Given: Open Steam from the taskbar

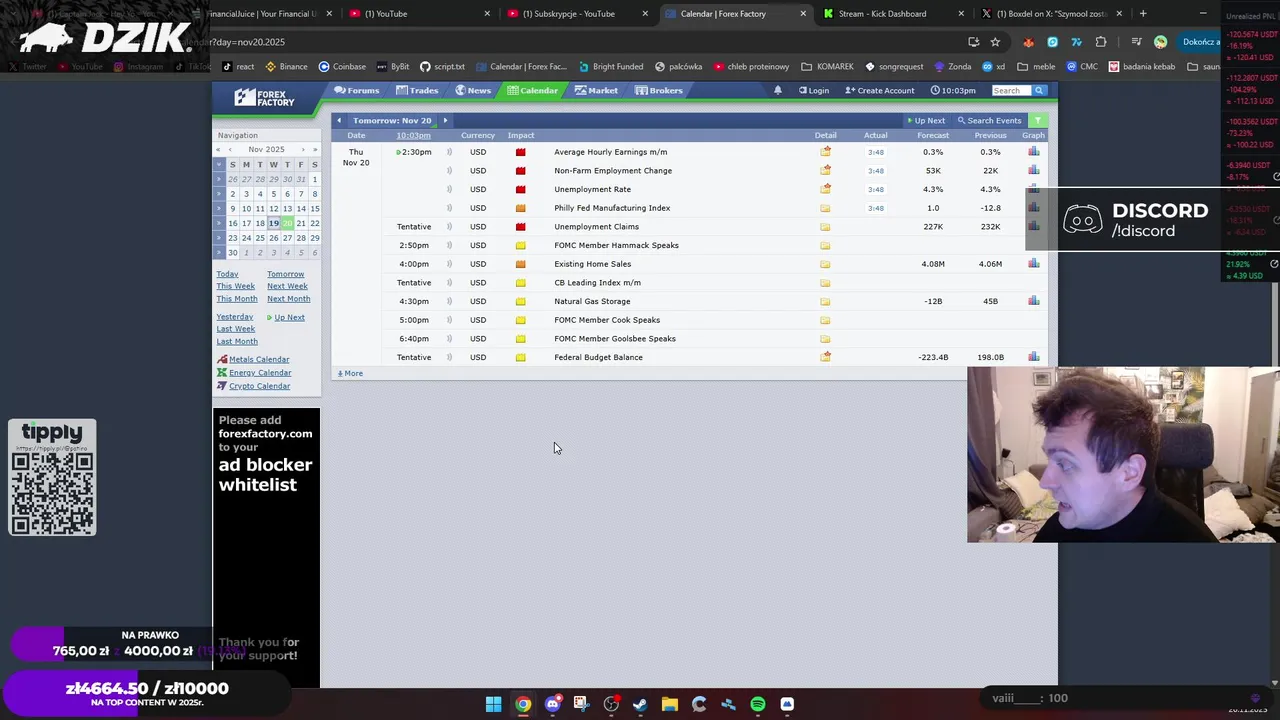Looking at the screenshot, I should 640,704.
